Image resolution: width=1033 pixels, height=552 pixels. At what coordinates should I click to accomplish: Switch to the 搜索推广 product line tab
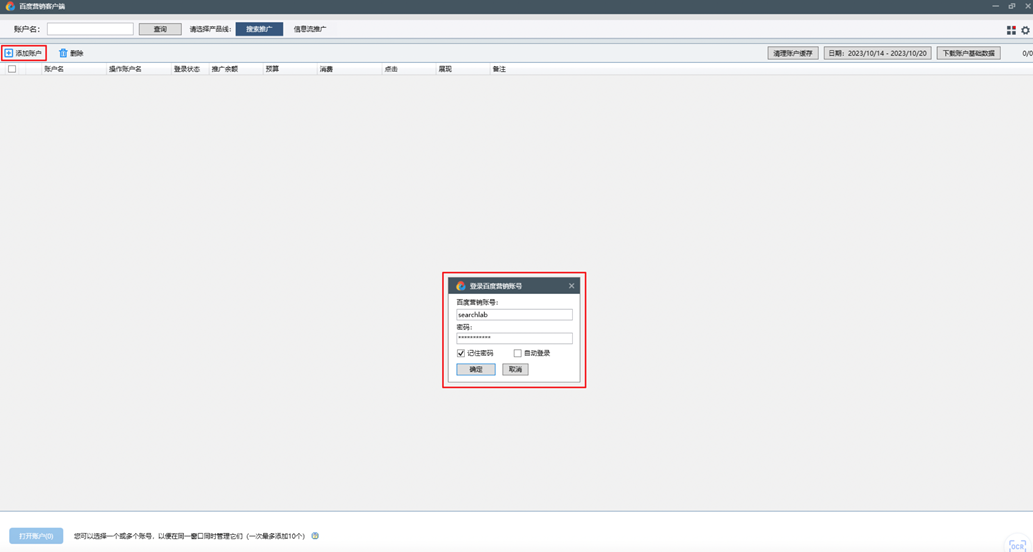[x=259, y=29]
